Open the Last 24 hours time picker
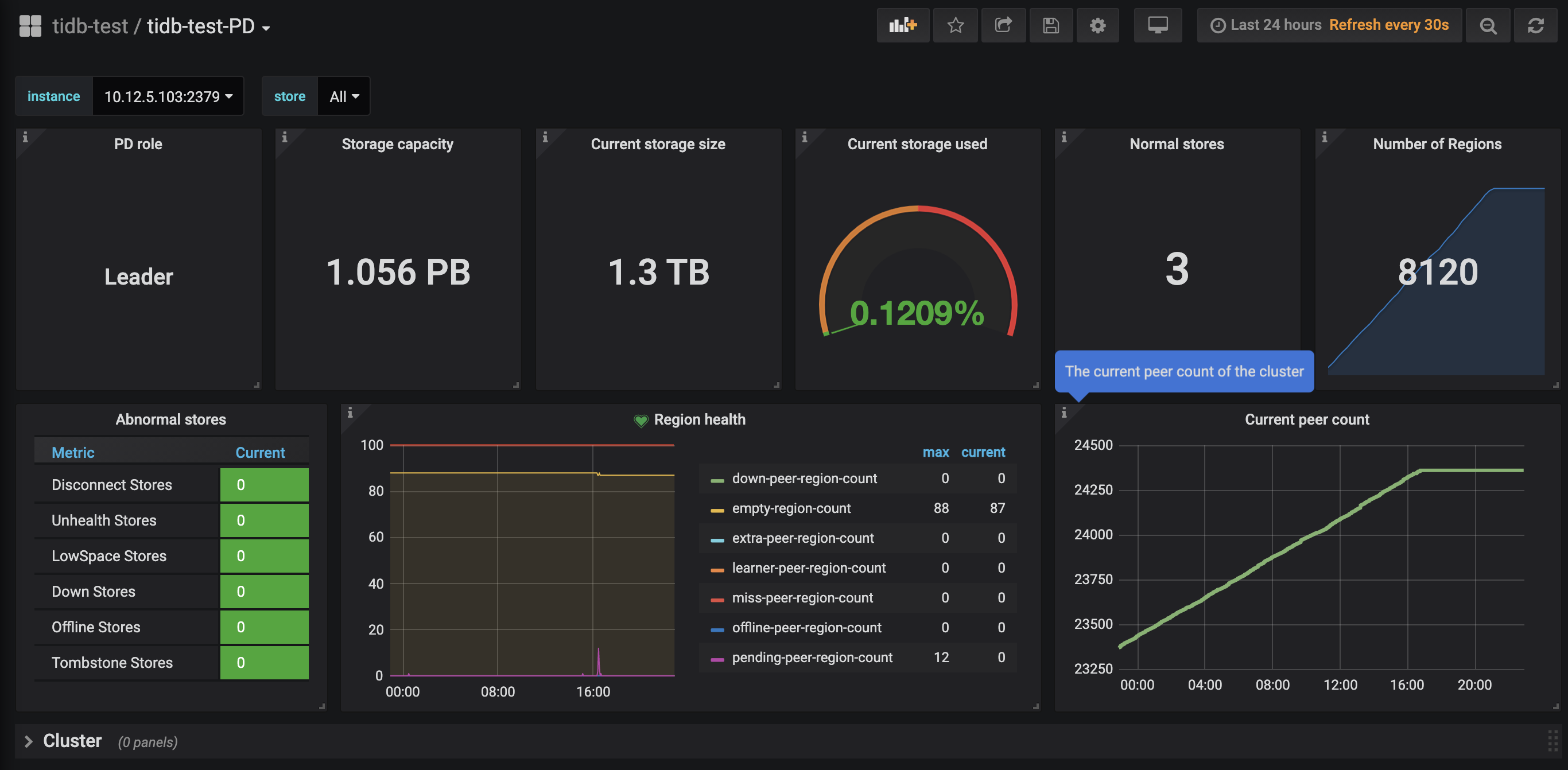This screenshot has height=770, width=1568. click(1276, 25)
